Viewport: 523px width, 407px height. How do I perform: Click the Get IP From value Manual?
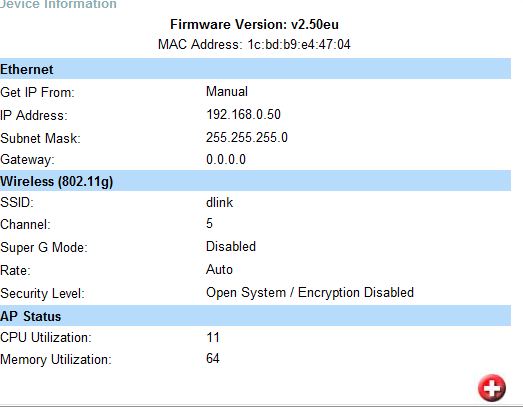coord(227,91)
